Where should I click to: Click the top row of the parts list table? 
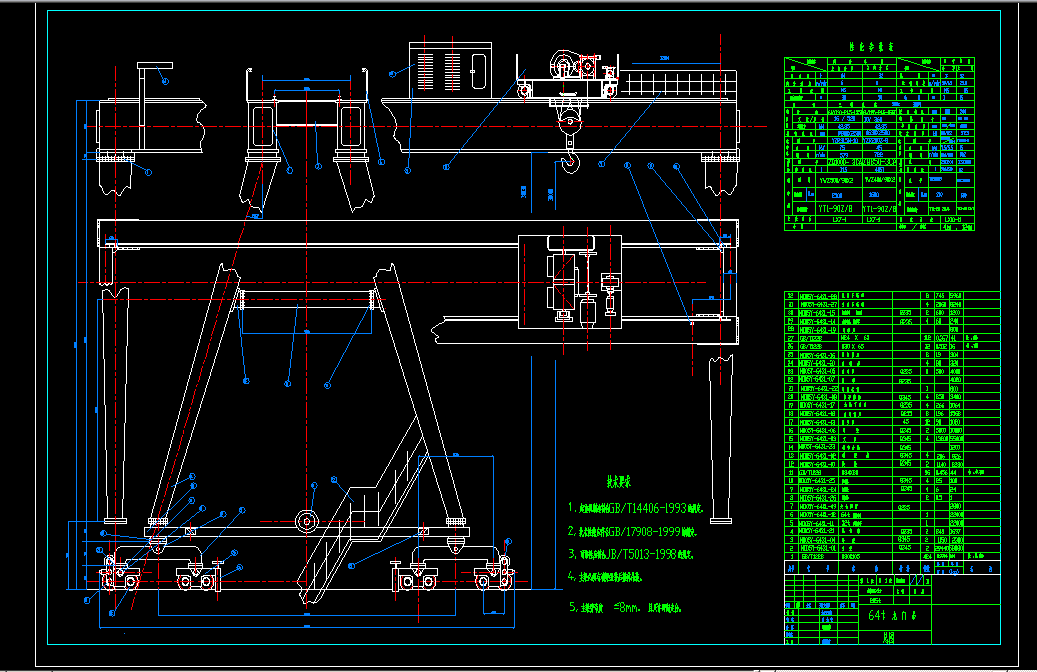[x=880, y=294]
